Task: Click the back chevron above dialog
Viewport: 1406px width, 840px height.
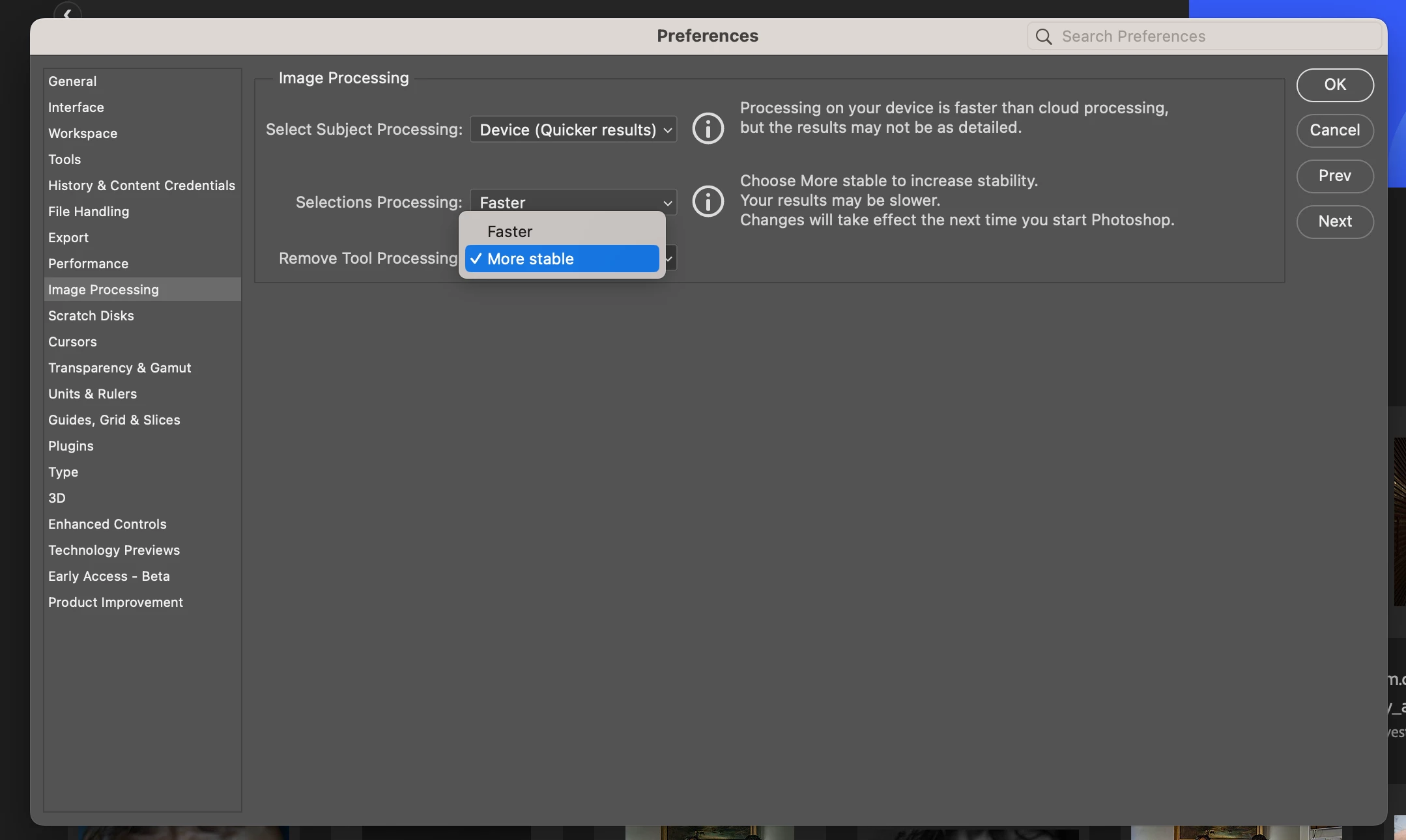Action: [x=68, y=12]
